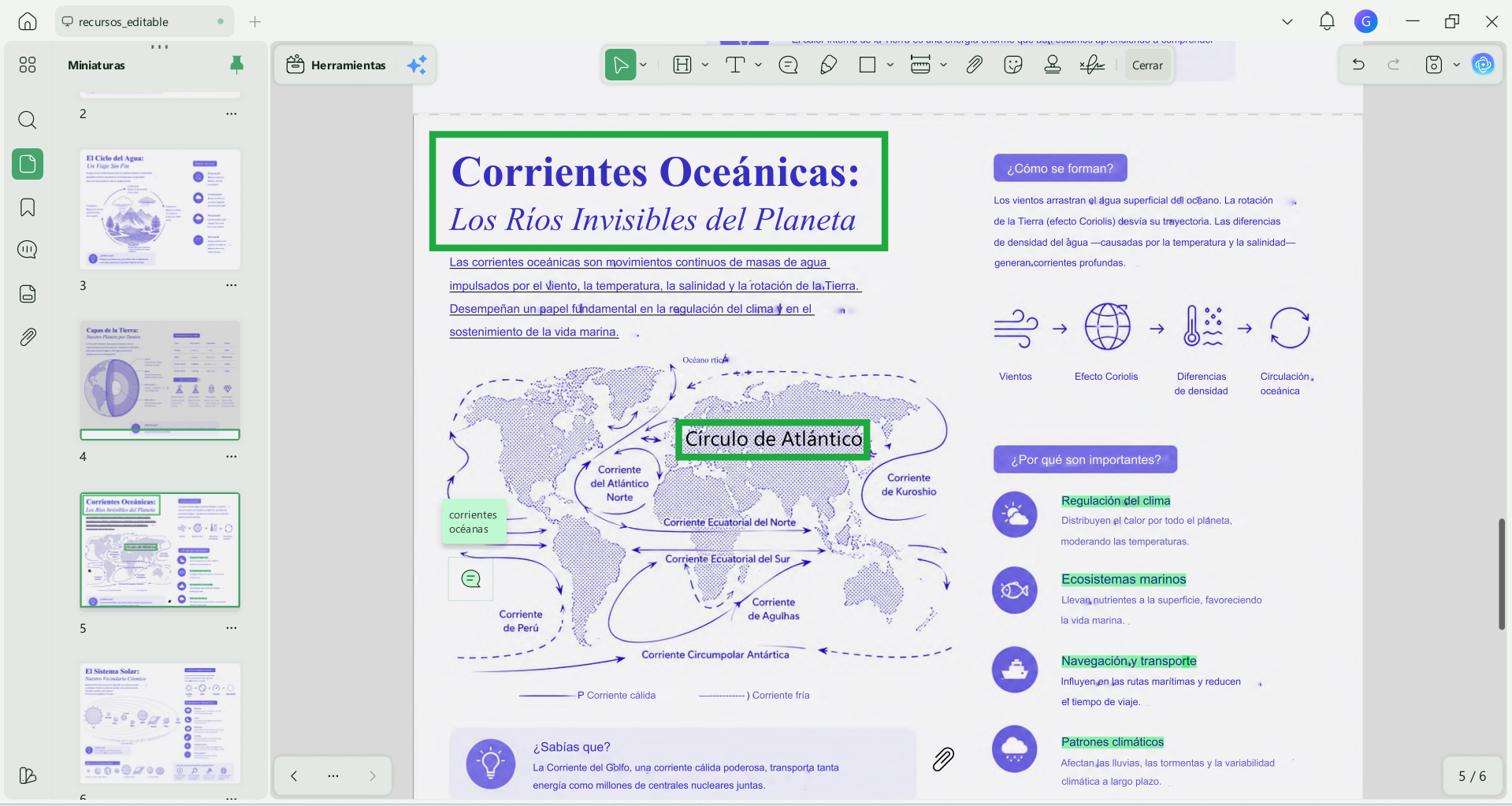This screenshot has height=806, width=1512.
Task: Open the AI sparkle assistant icon
Action: tap(417, 65)
